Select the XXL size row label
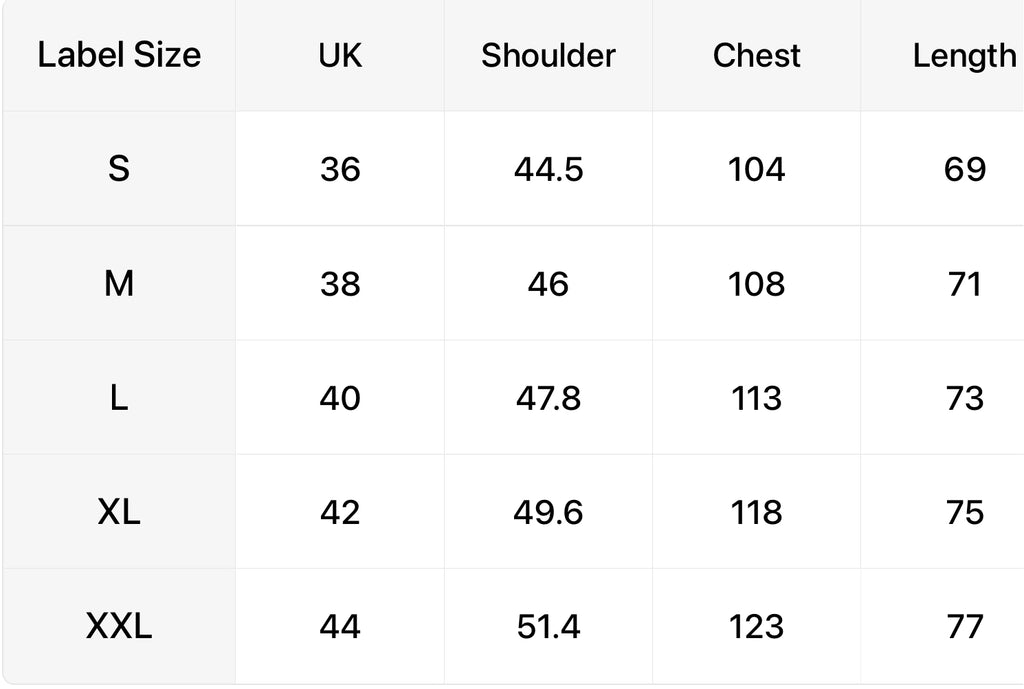The width and height of the screenshot is (1024, 689). [x=119, y=626]
